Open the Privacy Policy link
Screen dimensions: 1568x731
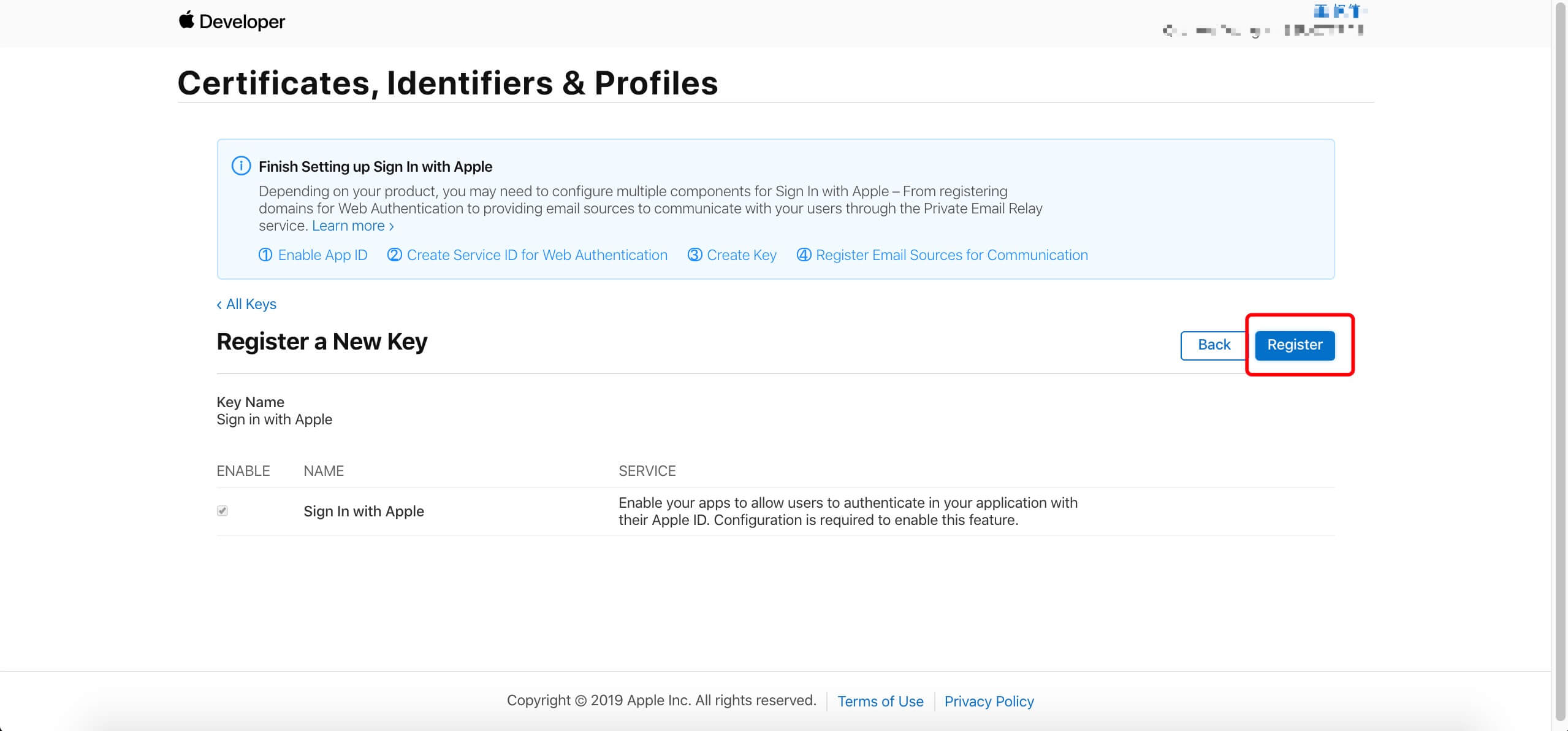click(x=989, y=701)
